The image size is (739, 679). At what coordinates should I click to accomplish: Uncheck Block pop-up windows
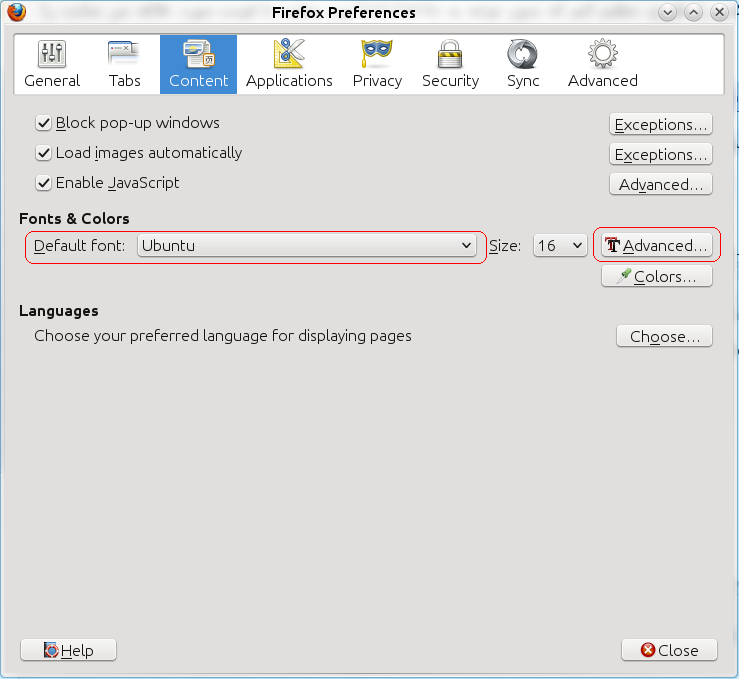tap(43, 123)
